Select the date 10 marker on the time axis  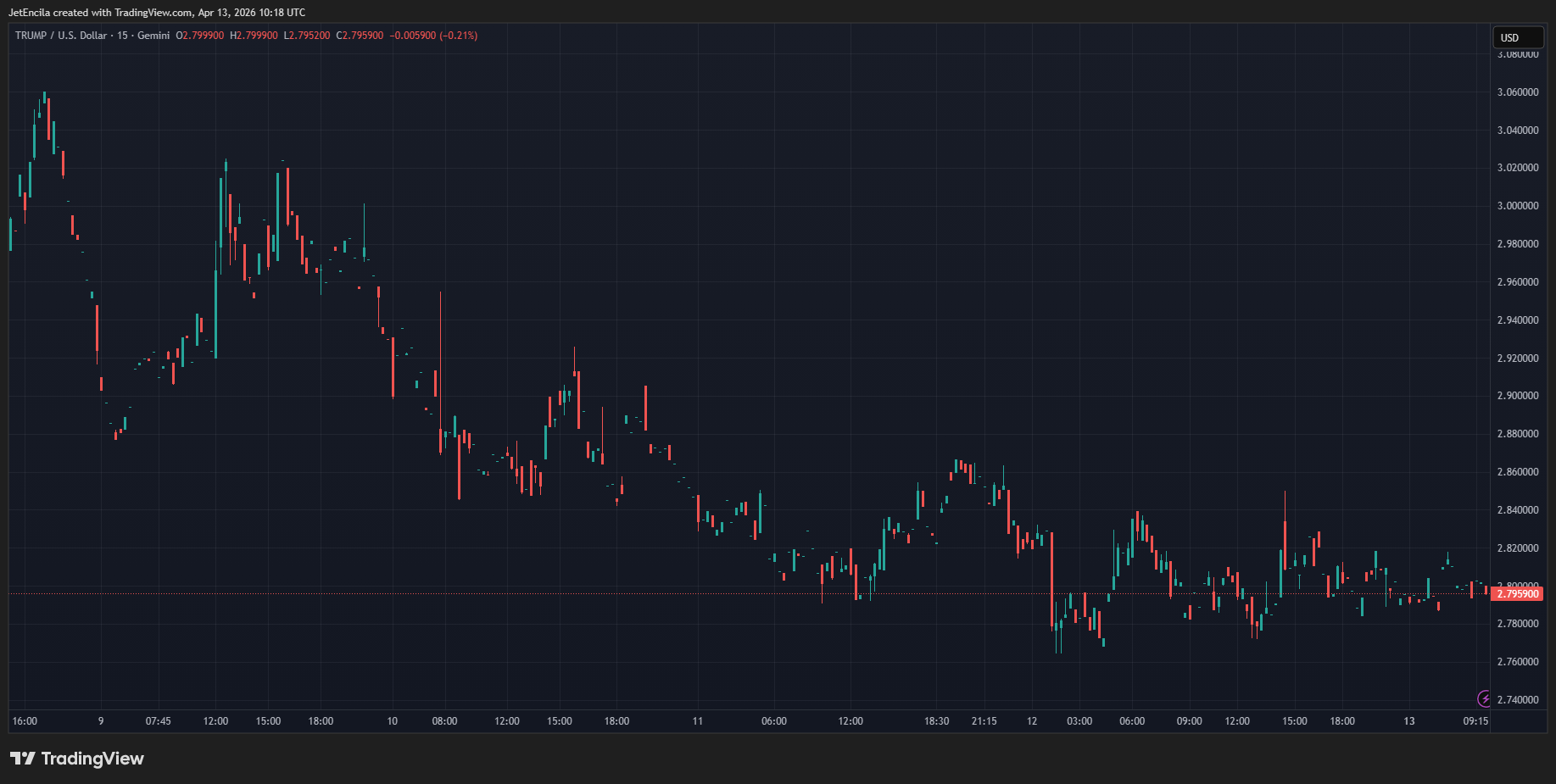392,721
